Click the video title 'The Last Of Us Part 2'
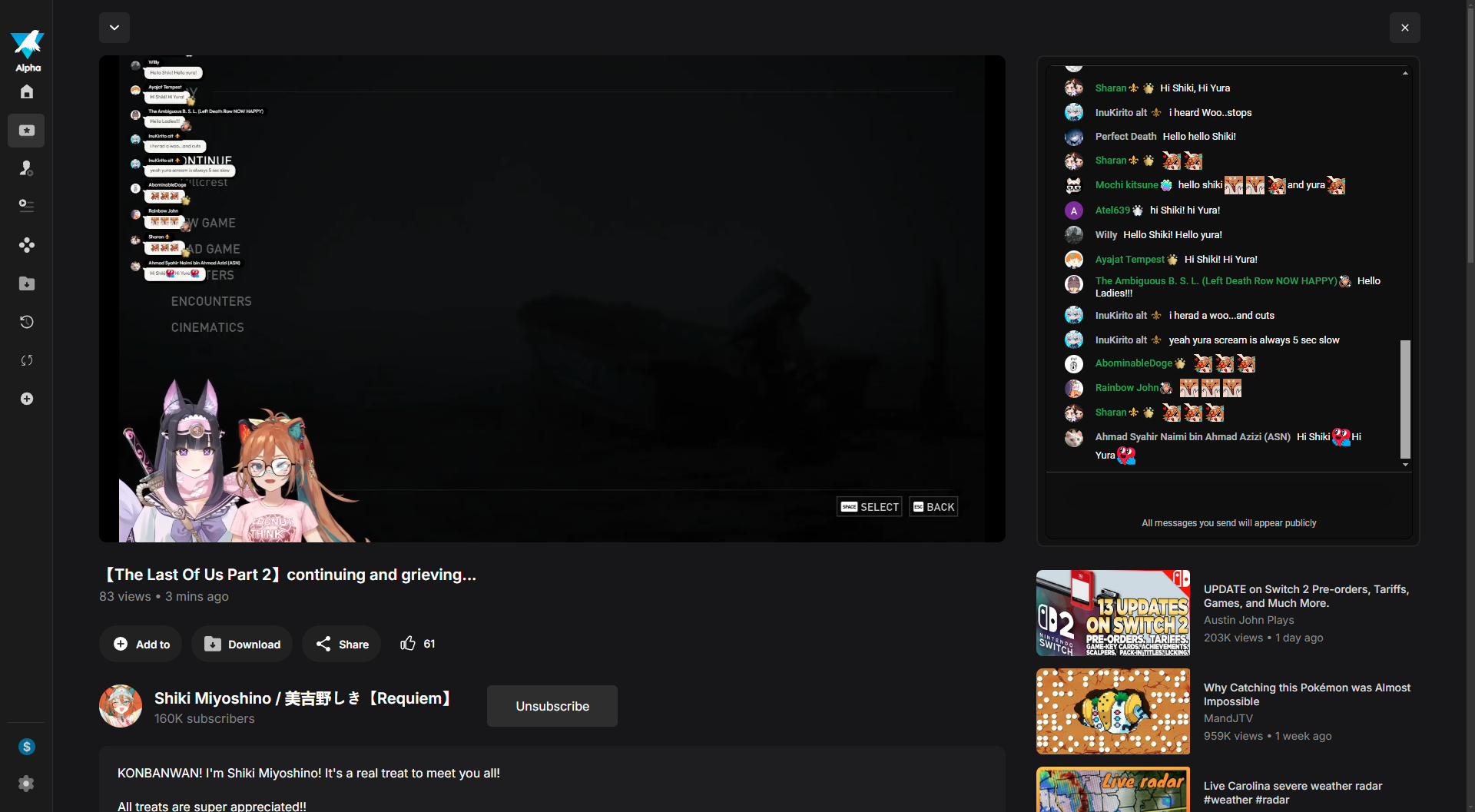 (x=288, y=575)
